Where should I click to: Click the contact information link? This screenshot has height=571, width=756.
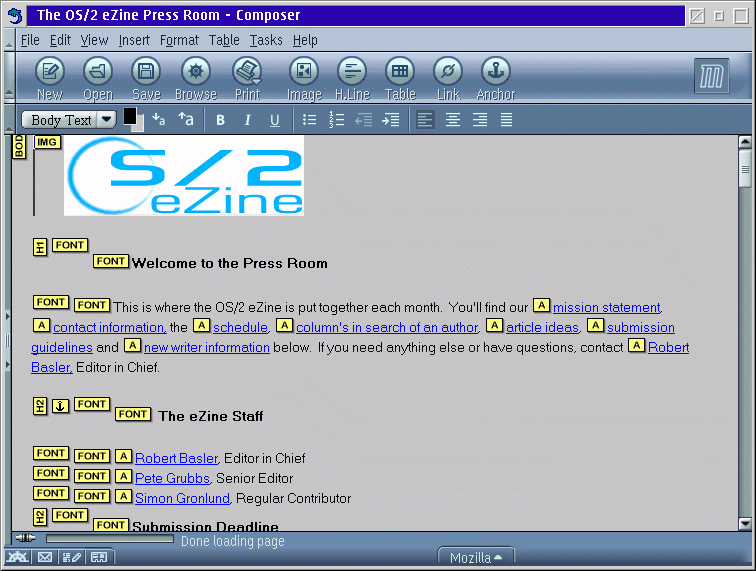109,327
